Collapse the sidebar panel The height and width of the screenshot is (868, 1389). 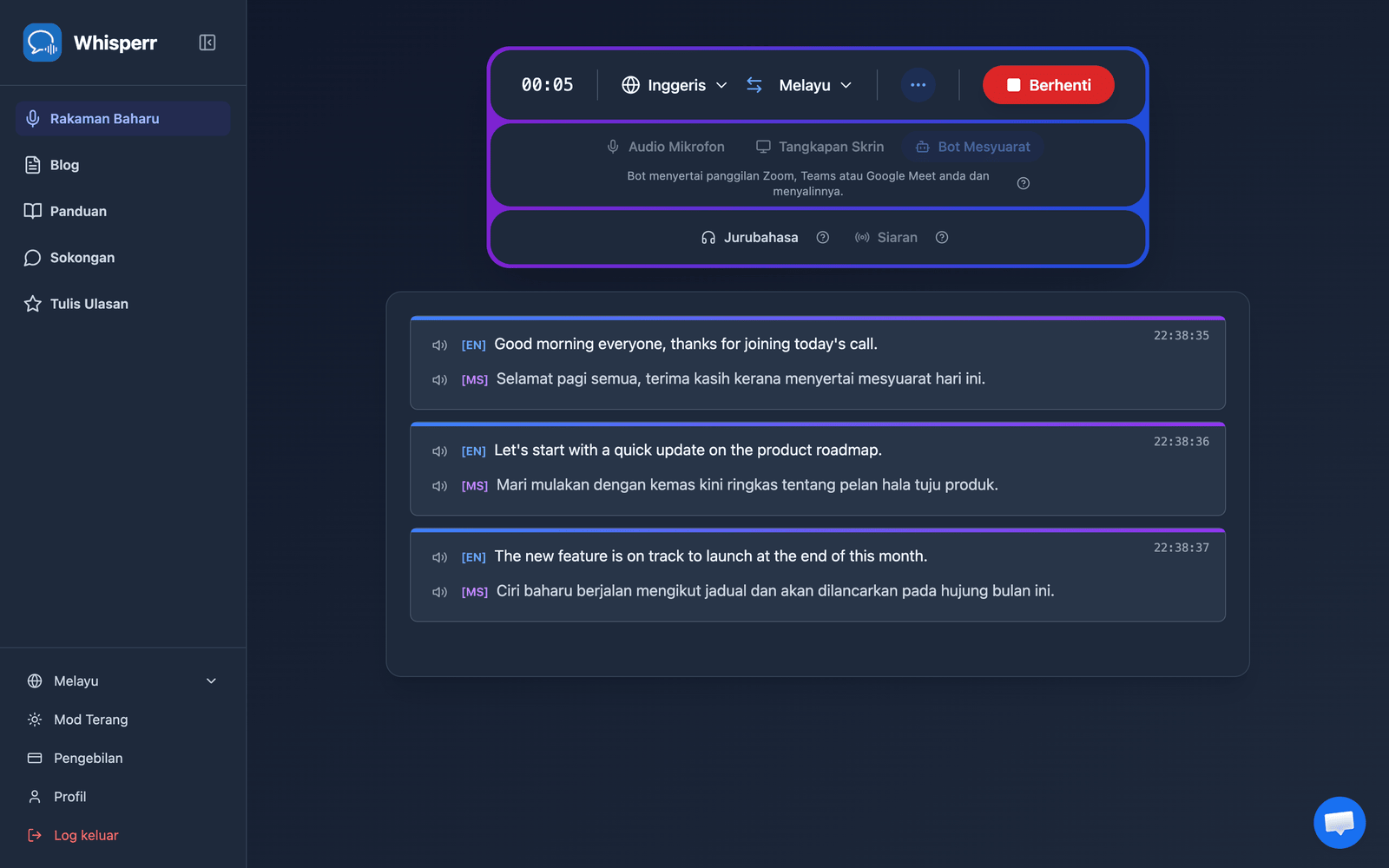[207, 43]
